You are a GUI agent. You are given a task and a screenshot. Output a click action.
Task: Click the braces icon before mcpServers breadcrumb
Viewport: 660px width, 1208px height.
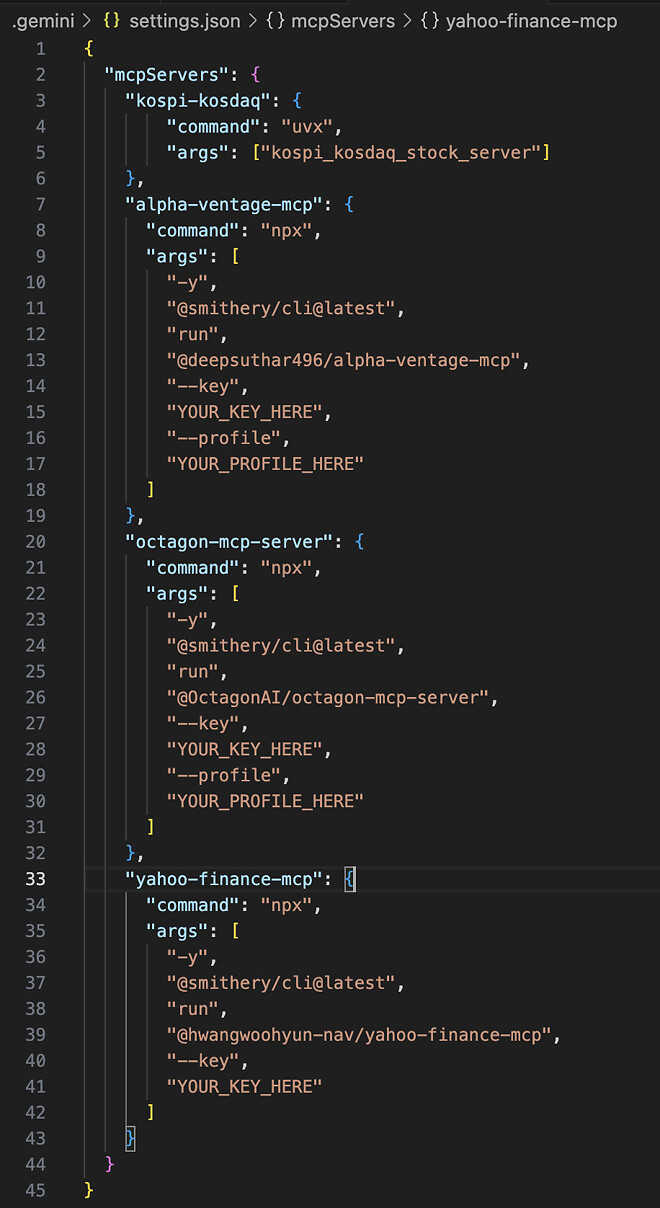tap(274, 20)
